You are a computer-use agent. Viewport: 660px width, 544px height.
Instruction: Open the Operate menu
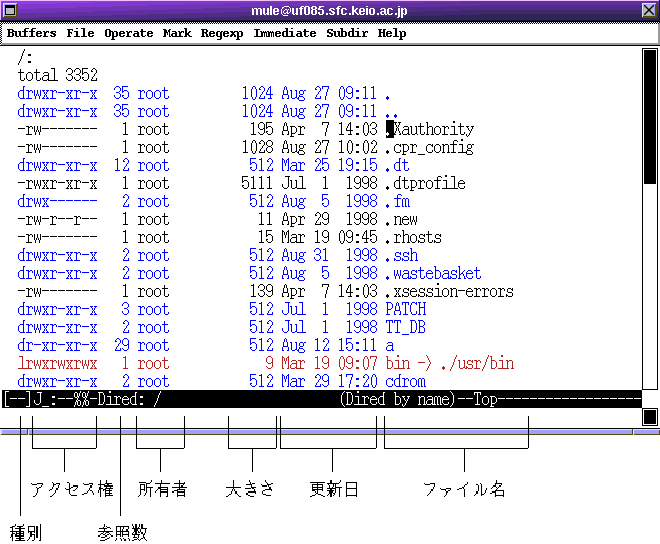(x=129, y=33)
